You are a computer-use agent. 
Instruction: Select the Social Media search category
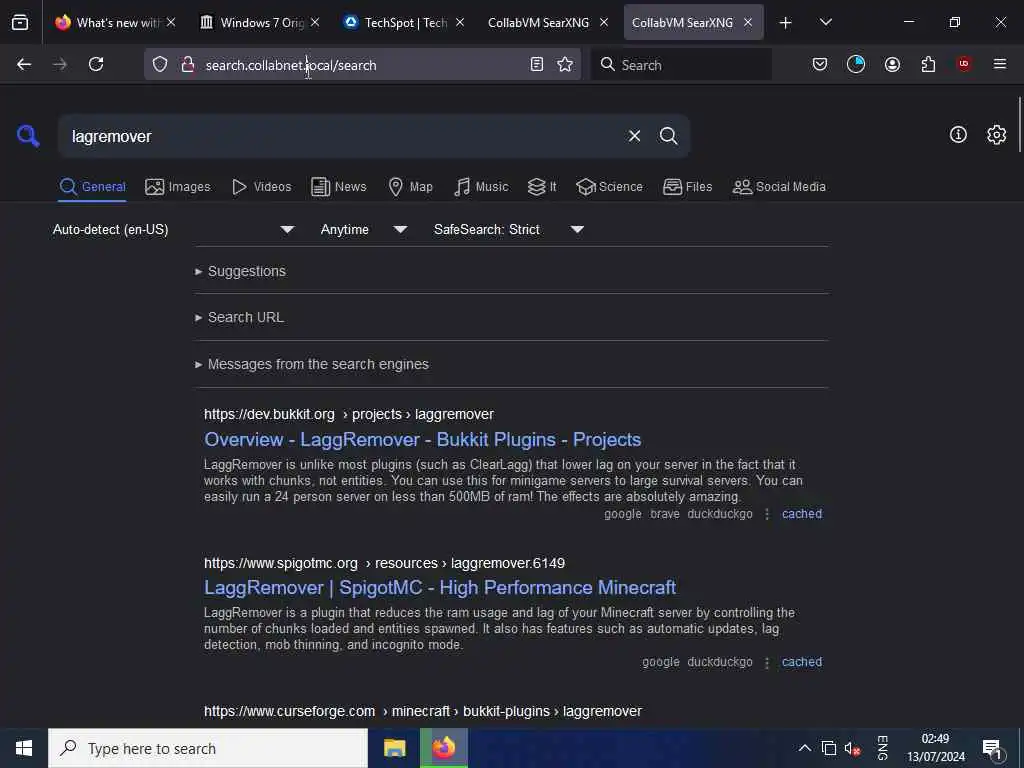point(779,187)
